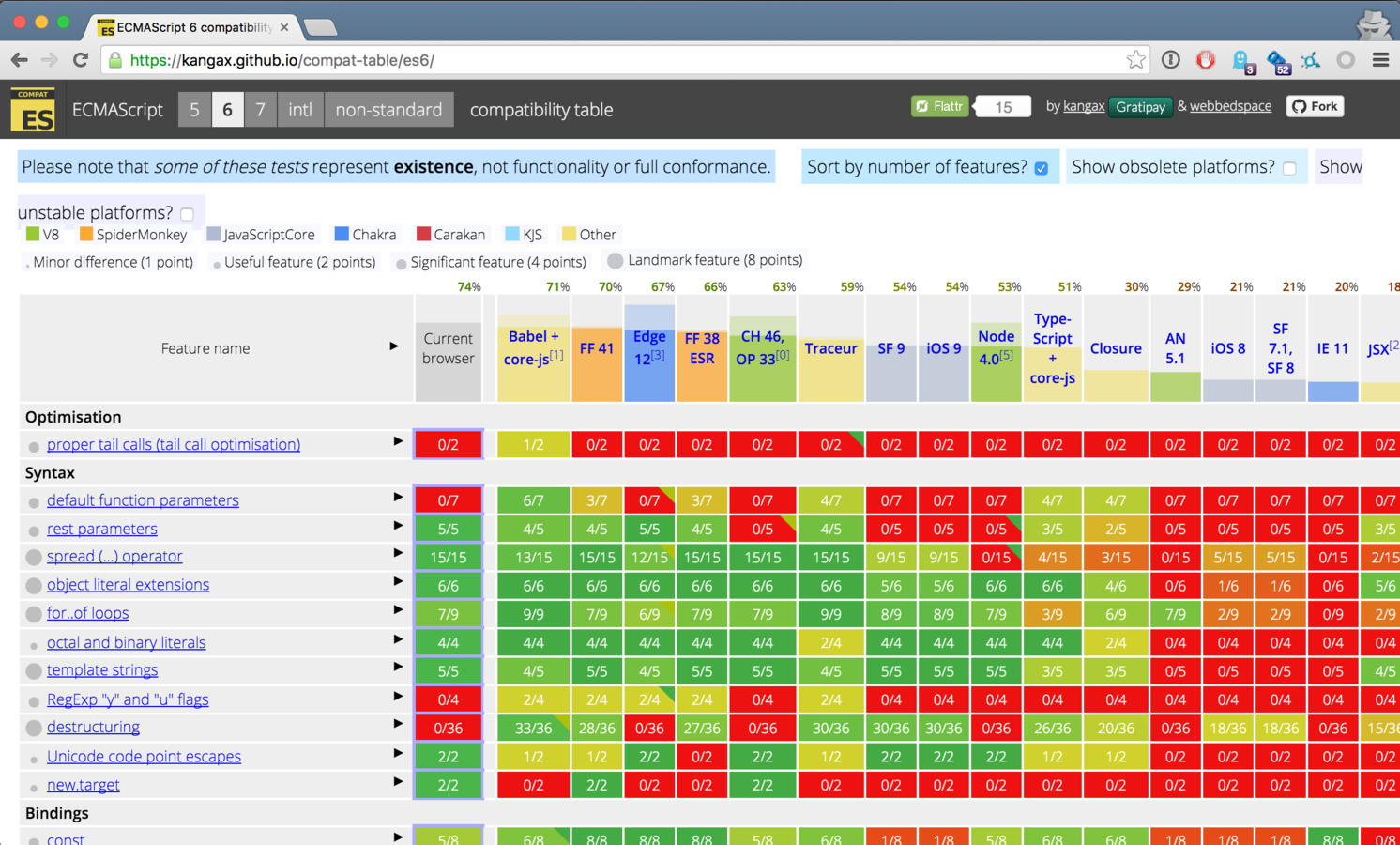1400x845 pixels.
Task: Click the Traceur column header
Action: pyautogui.click(x=830, y=348)
